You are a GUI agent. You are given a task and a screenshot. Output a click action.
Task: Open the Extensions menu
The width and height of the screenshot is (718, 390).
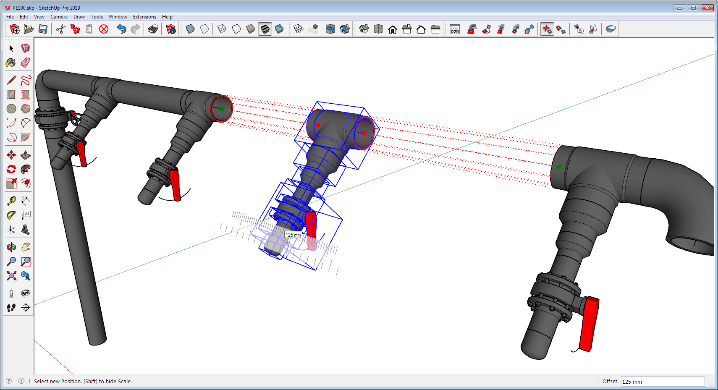click(x=144, y=17)
